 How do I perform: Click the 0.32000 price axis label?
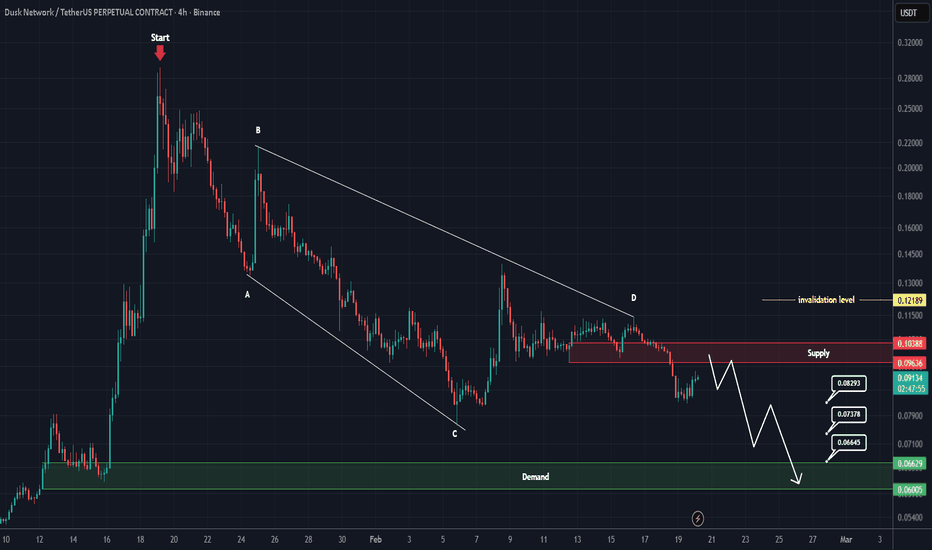point(910,43)
